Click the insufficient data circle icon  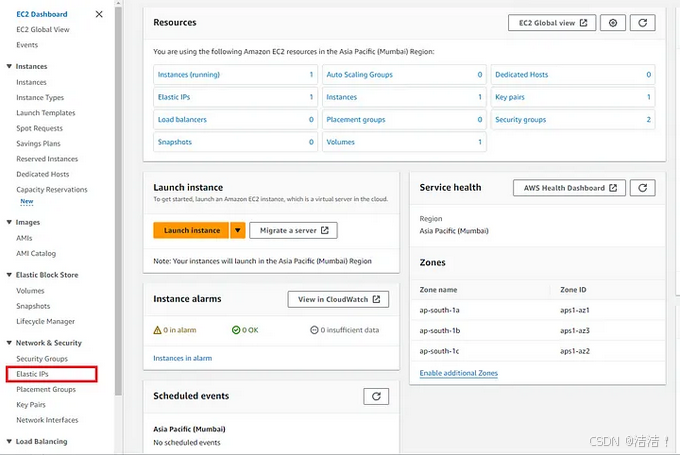tap(314, 330)
